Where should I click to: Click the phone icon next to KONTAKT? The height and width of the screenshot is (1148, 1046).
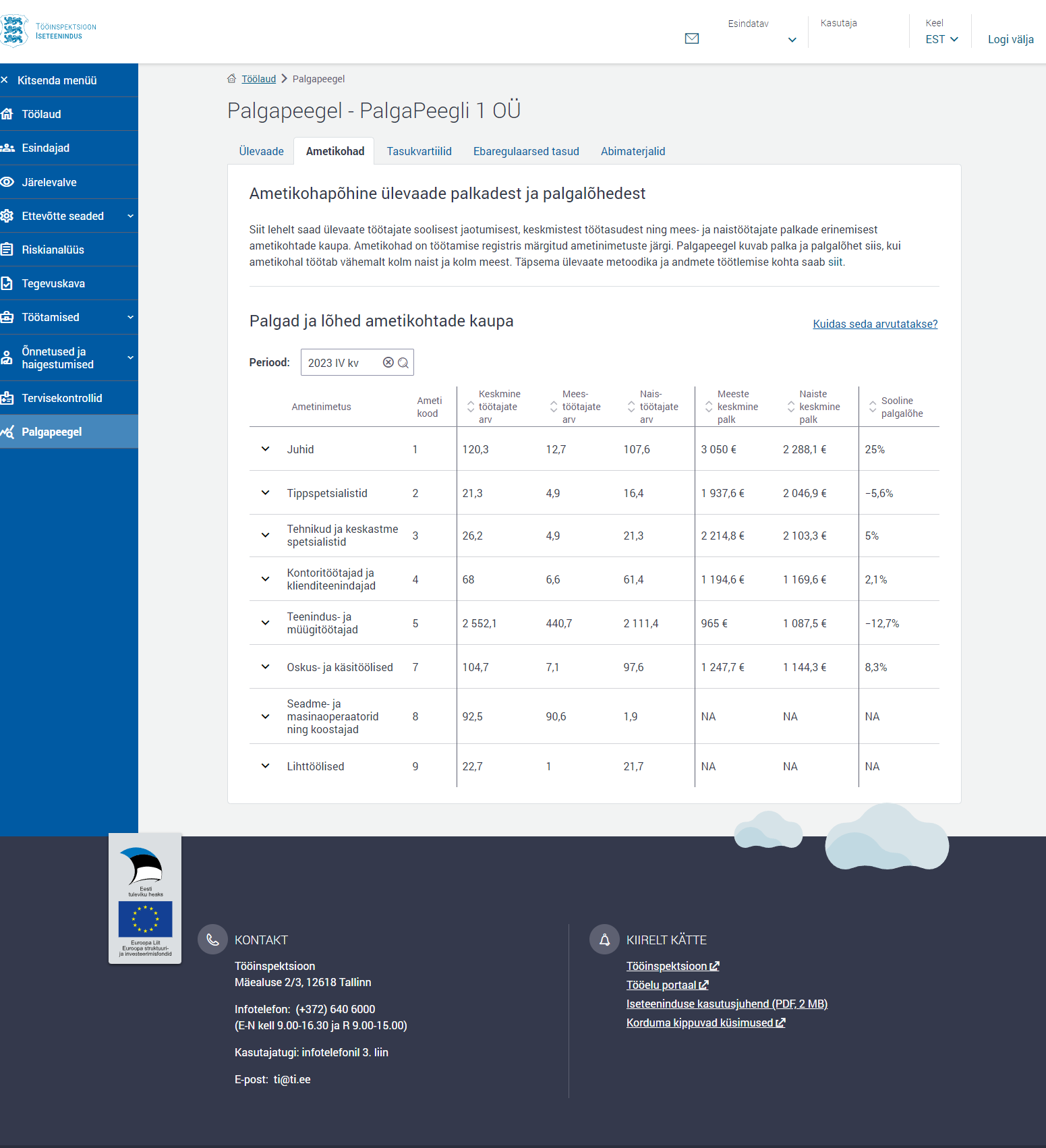[212, 940]
